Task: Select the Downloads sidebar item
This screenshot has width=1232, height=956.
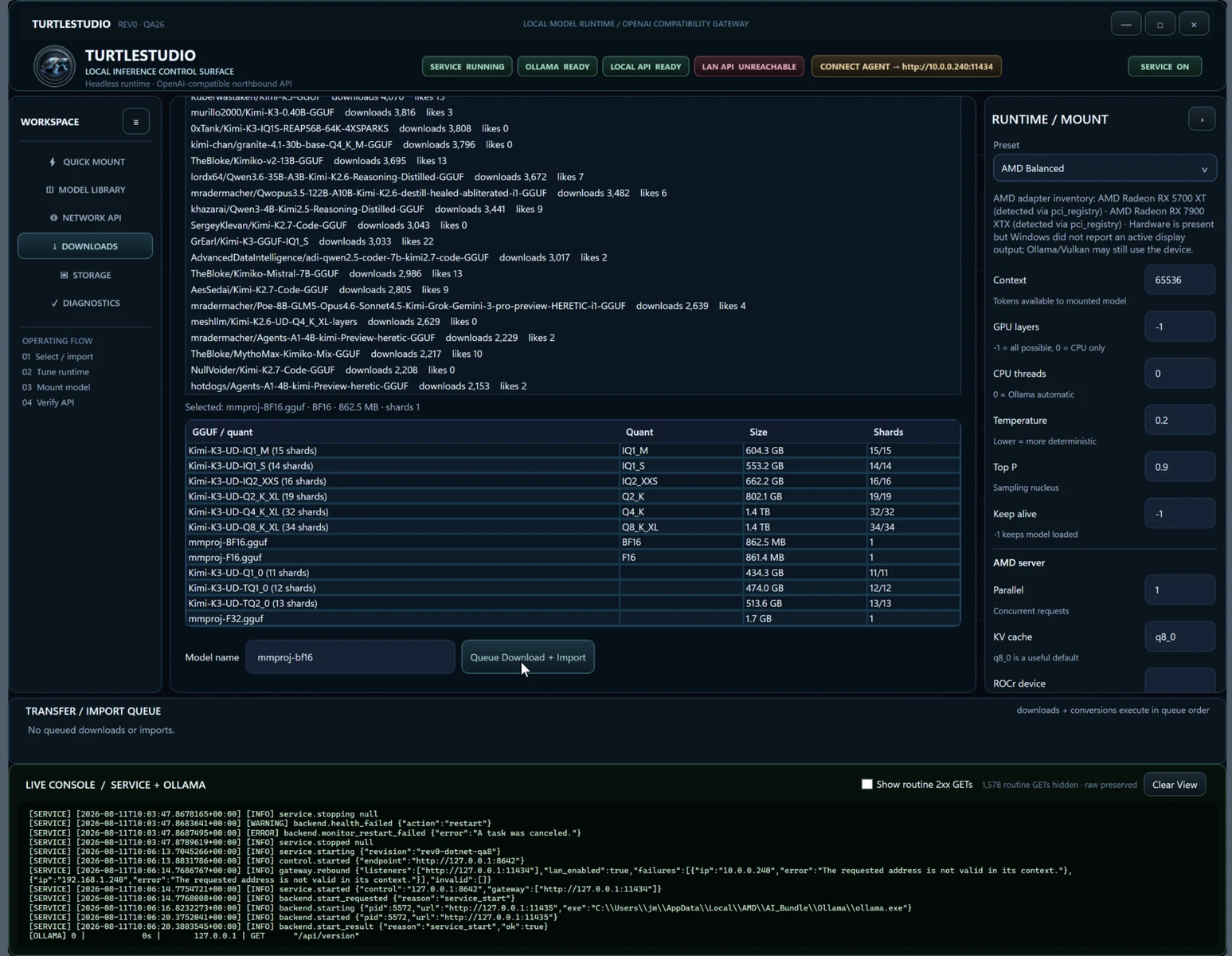Action: [x=85, y=246]
